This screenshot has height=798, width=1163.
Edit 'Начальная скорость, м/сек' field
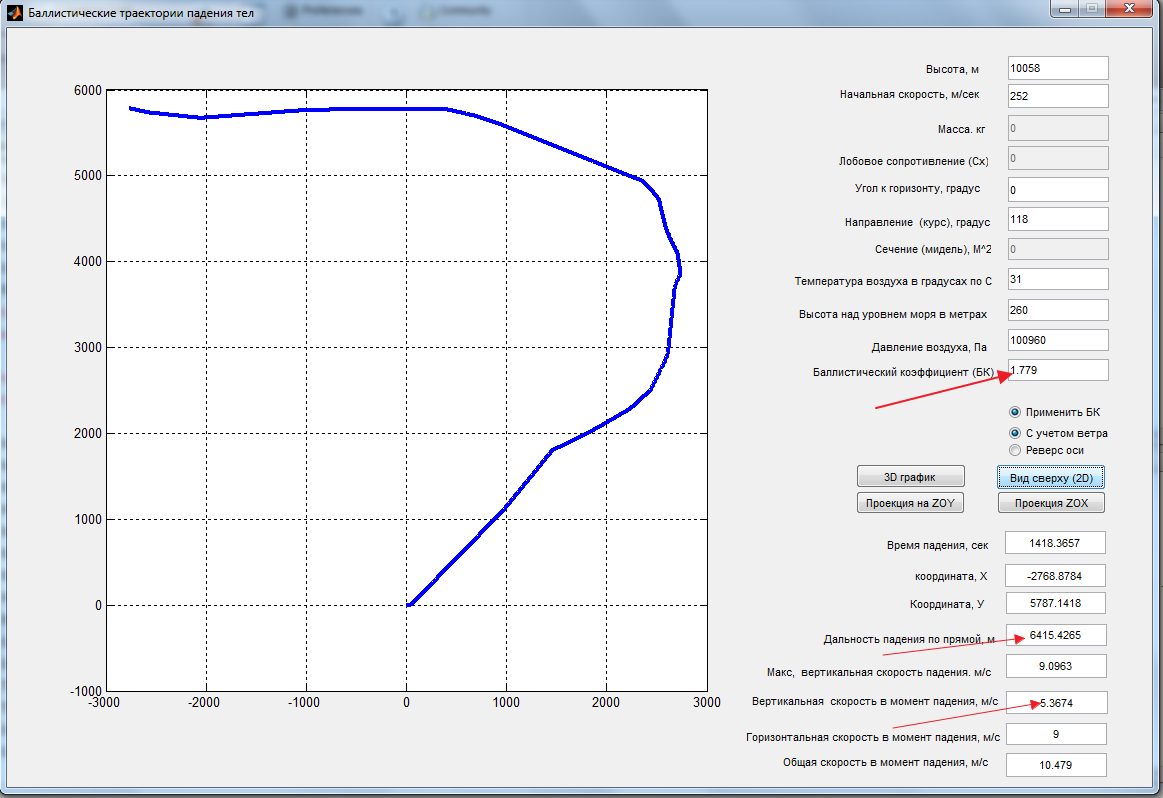click(x=1058, y=96)
